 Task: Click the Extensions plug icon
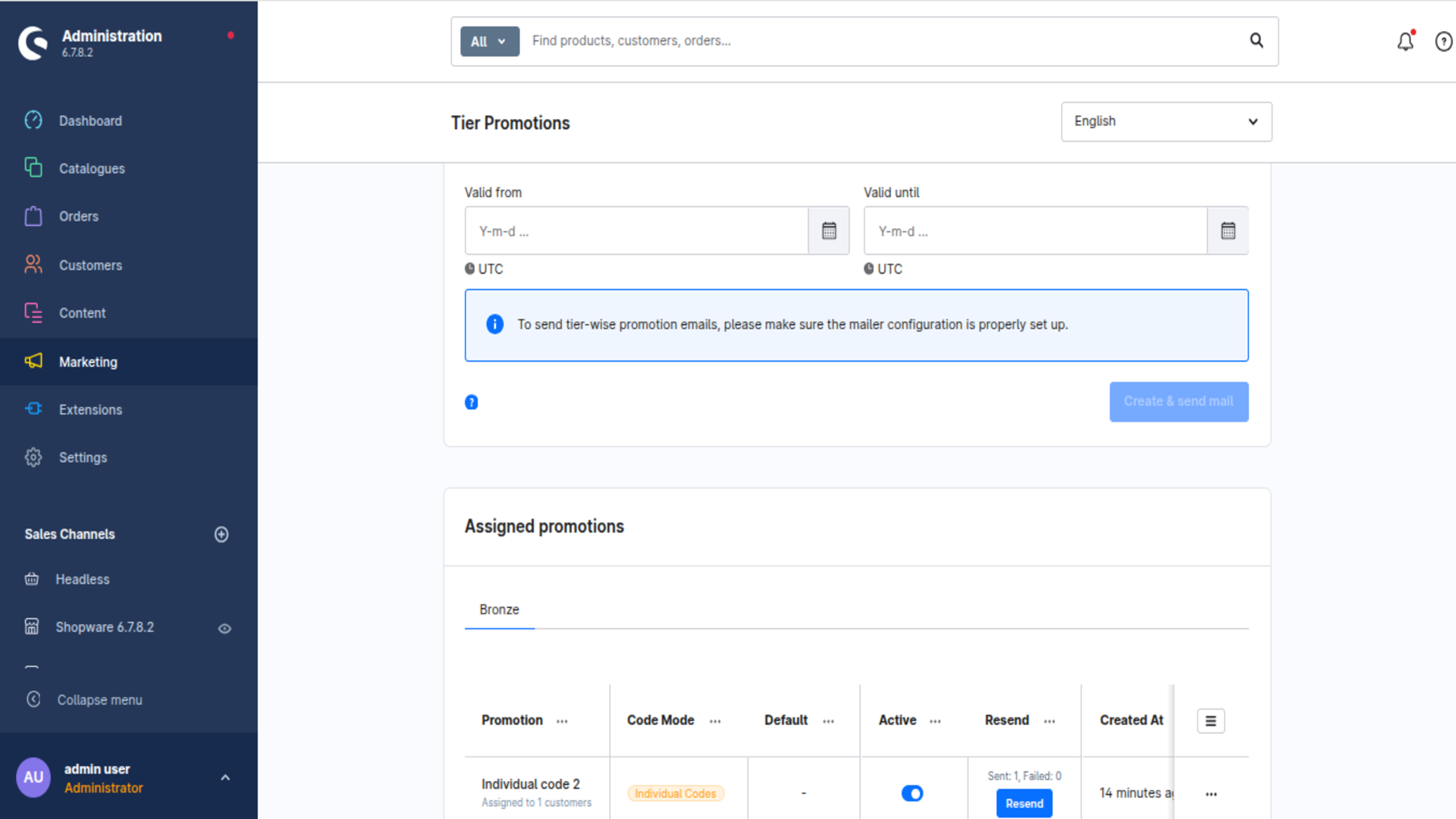click(33, 409)
